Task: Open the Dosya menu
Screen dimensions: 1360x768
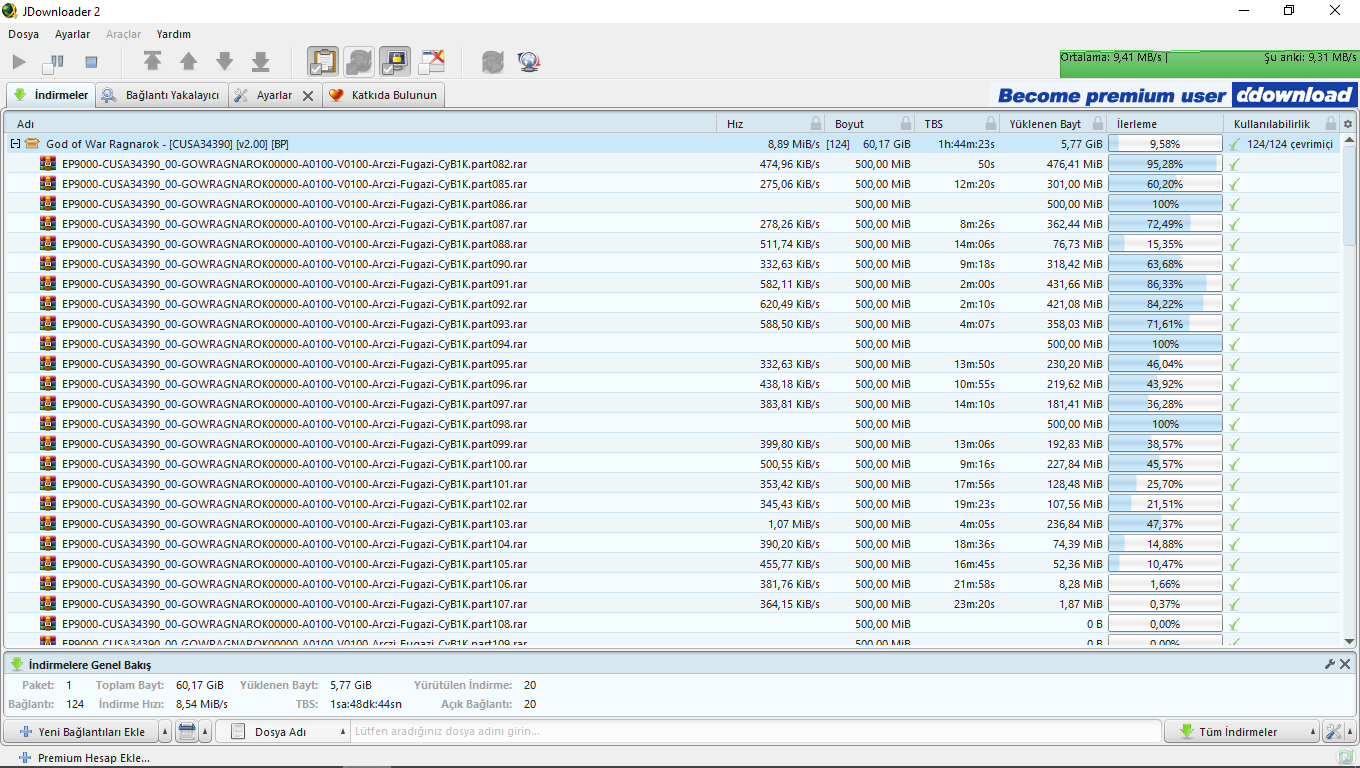Action: point(23,34)
